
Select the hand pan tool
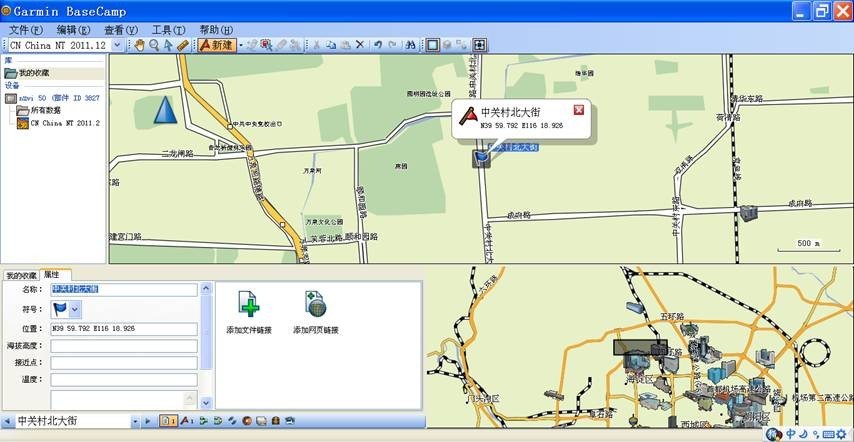tap(139, 45)
